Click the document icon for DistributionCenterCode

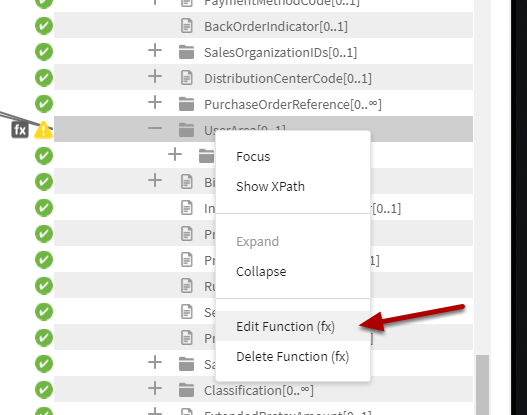187,78
